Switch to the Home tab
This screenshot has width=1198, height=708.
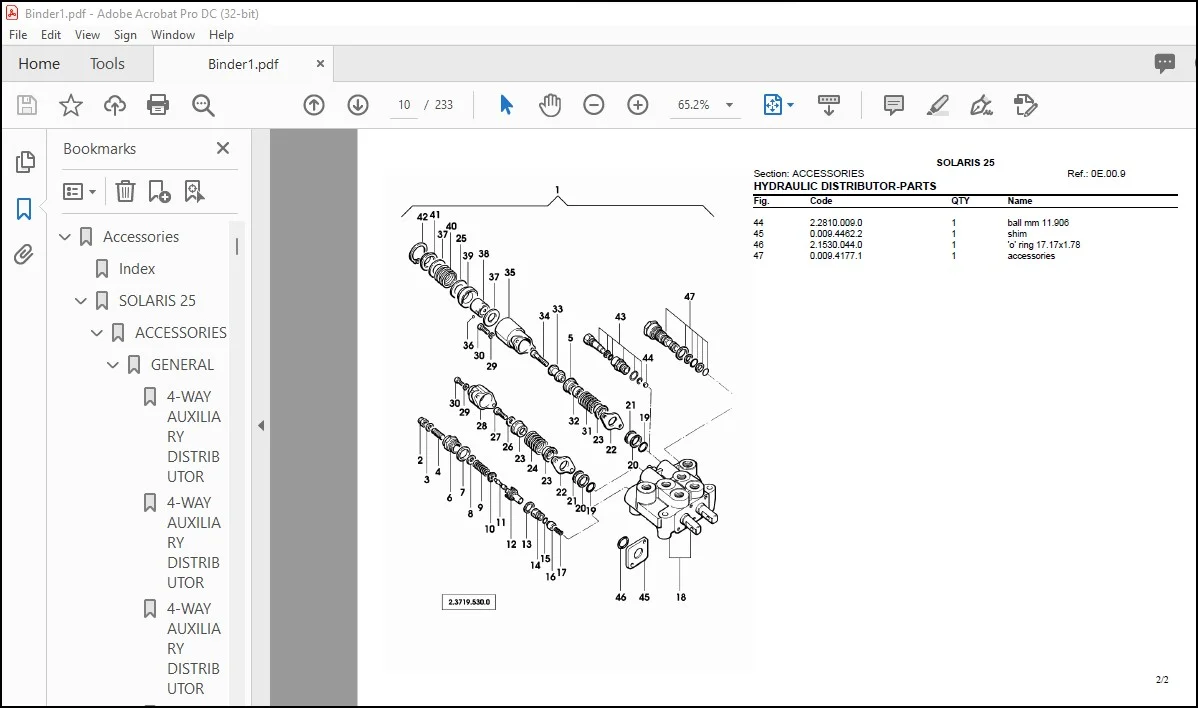point(39,63)
